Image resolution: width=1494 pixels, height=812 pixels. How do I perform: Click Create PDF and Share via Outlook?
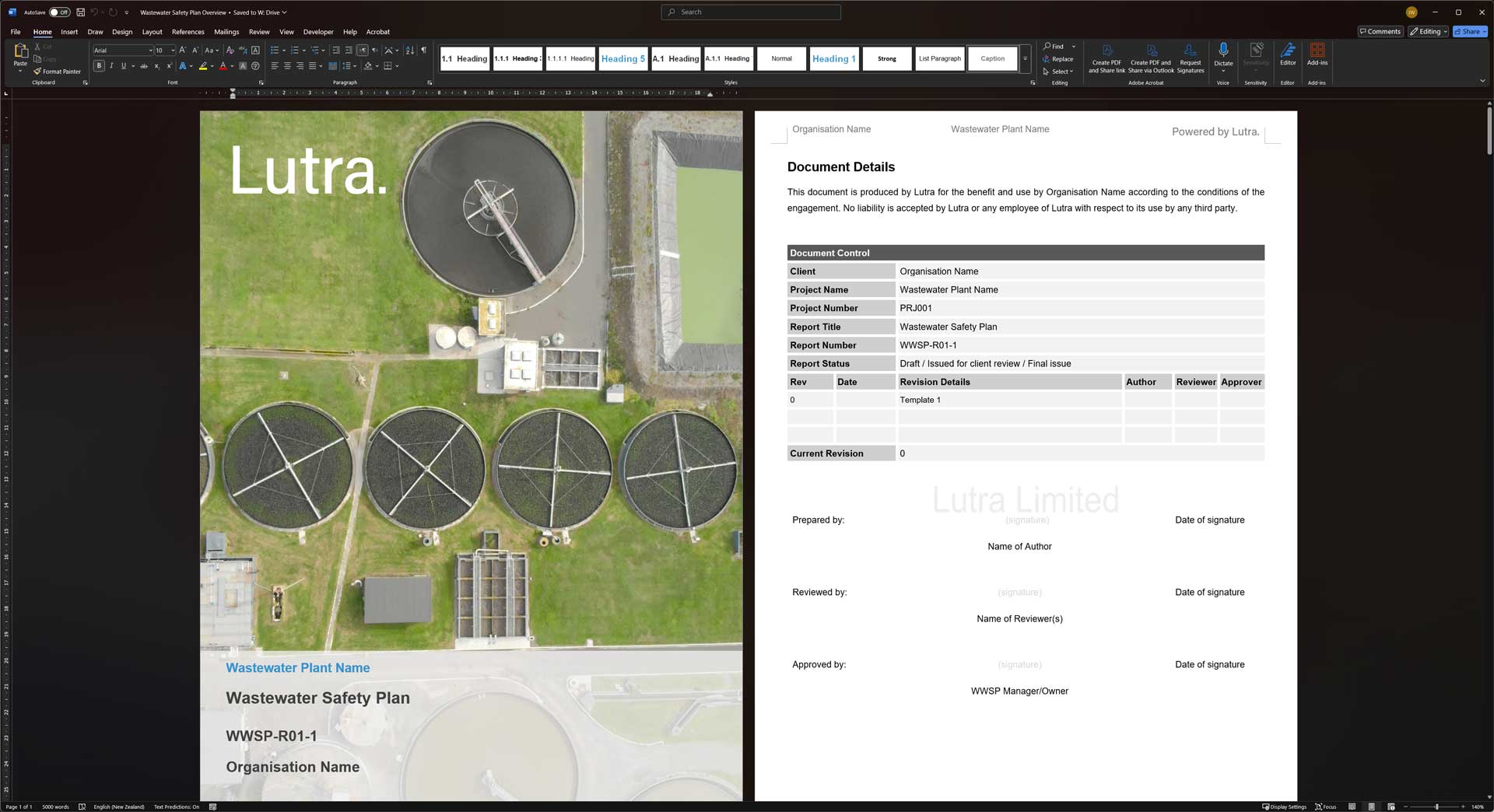(1151, 58)
